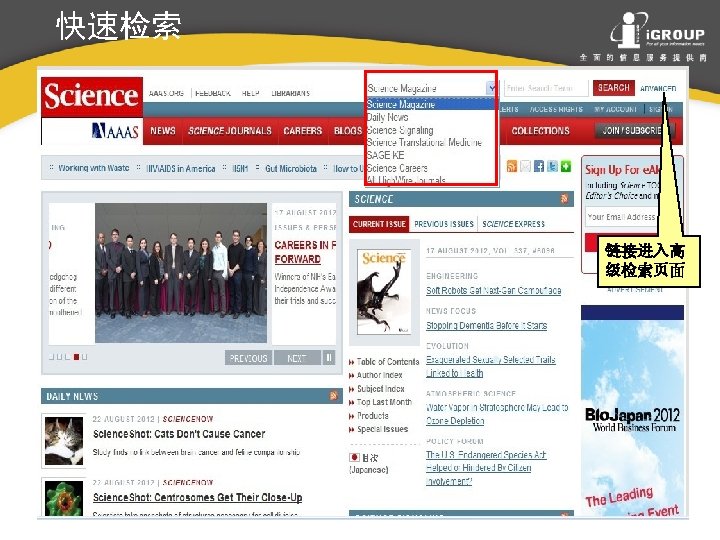Viewport: 720px width, 540px height.
Task: Open the CAREERS IN FORWARD headline link
Action: [305, 252]
